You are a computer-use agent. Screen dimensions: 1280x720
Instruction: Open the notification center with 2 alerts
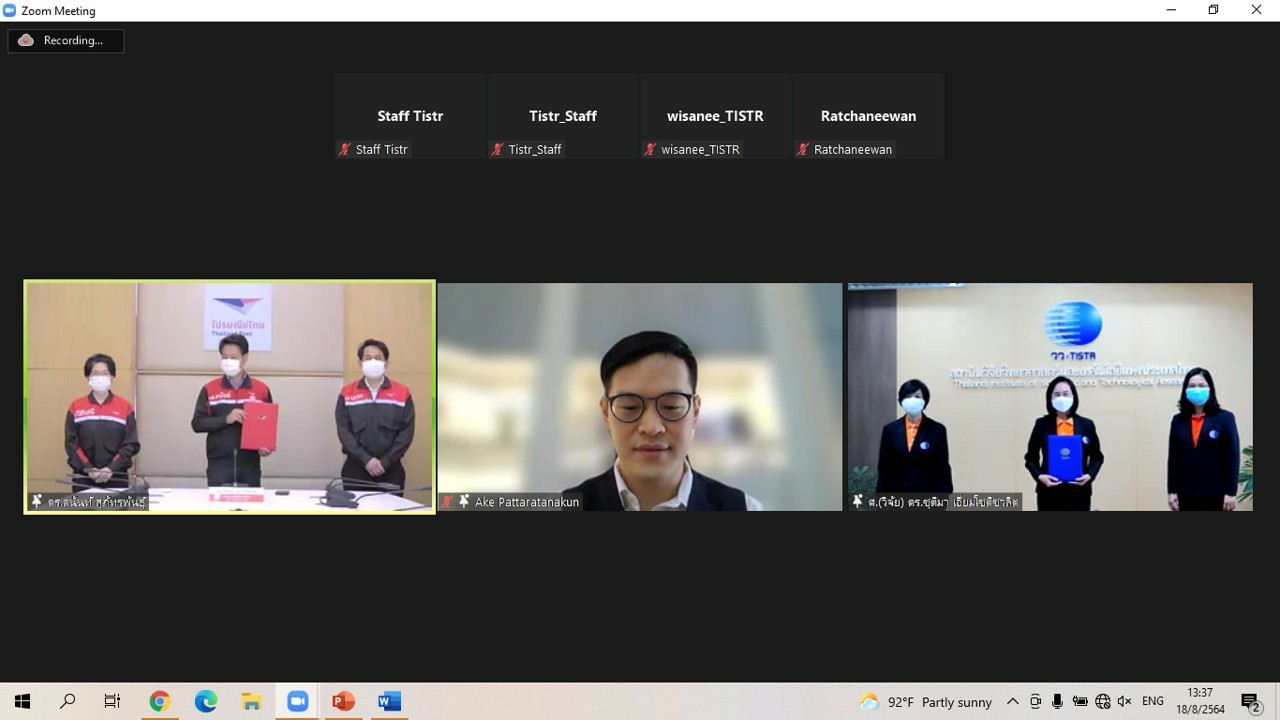pos(1250,702)
